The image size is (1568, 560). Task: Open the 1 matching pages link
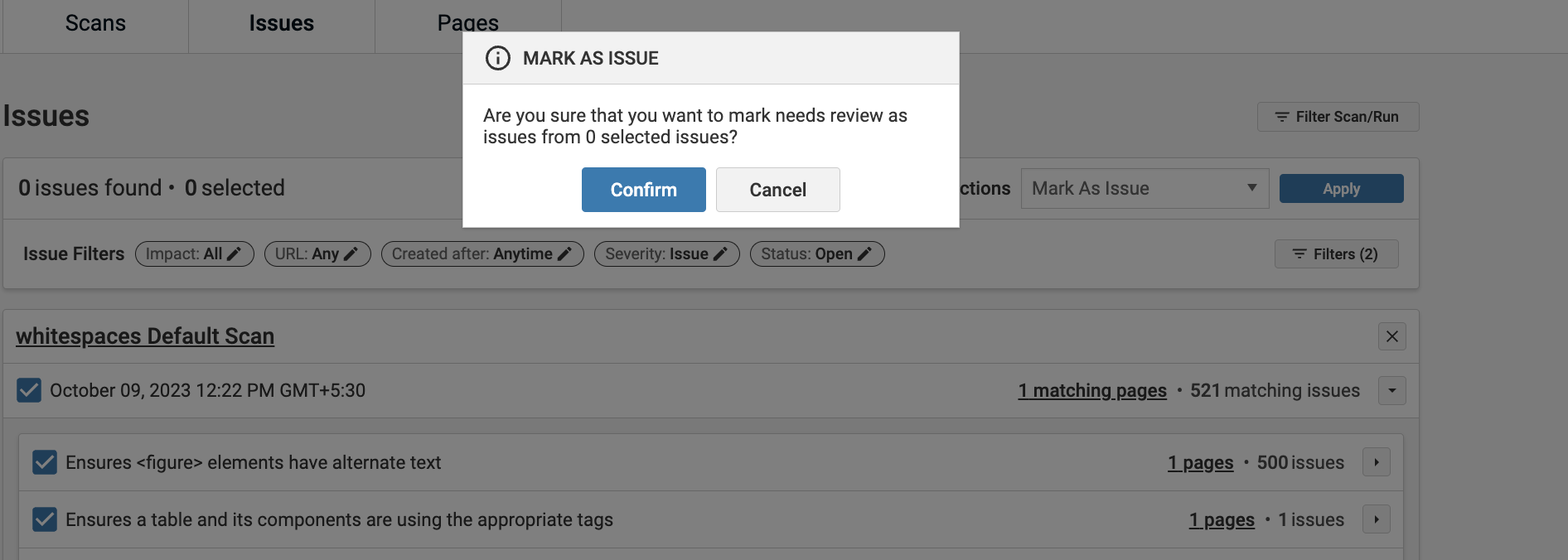(x=1091, y=390)
